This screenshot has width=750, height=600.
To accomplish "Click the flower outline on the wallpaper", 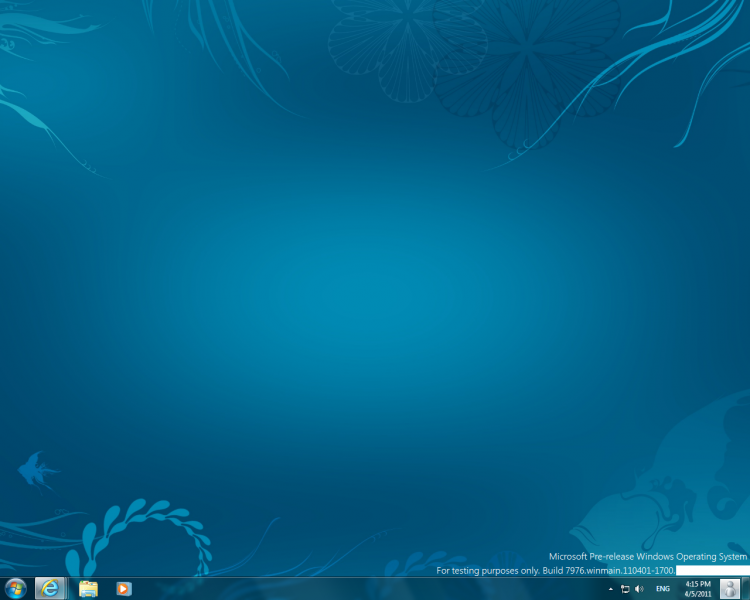I will click(407, 50).
